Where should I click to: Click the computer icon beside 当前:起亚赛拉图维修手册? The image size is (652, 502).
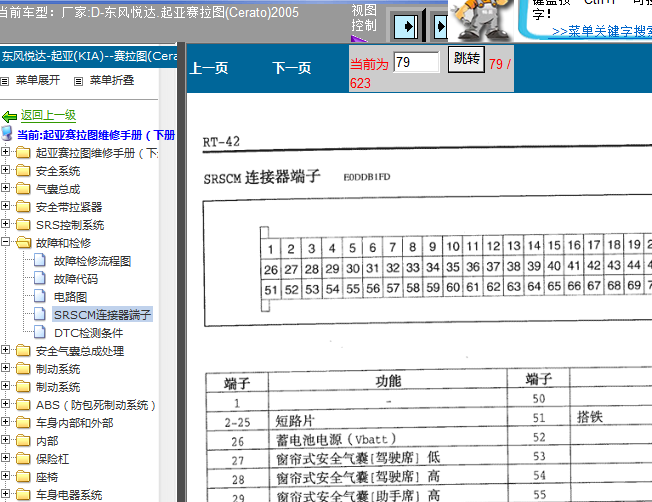tap(7, 133)
